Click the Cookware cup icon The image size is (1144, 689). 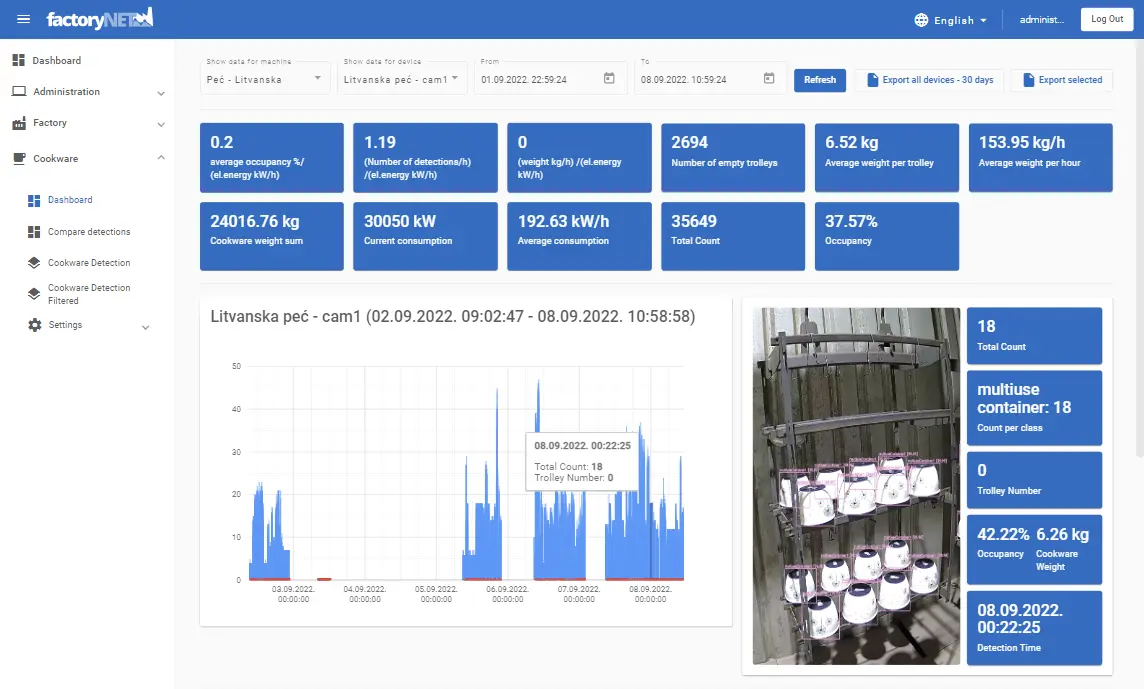pos(20,158)
